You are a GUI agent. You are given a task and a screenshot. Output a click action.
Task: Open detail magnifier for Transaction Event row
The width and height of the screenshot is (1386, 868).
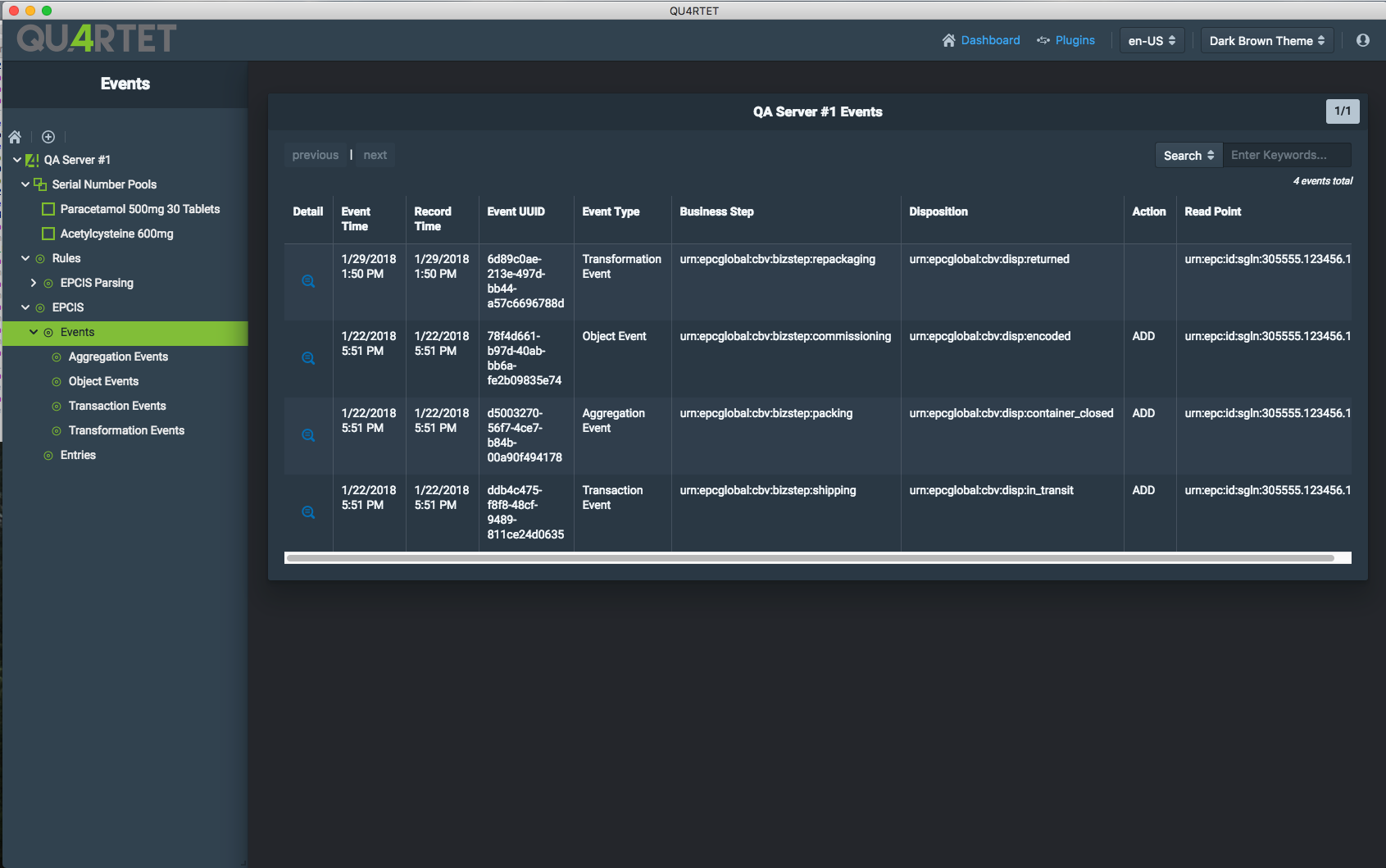(308, 512)
